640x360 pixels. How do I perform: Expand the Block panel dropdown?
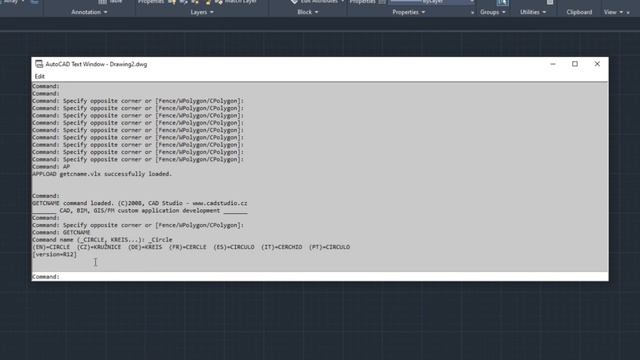(x=308, y=12)
